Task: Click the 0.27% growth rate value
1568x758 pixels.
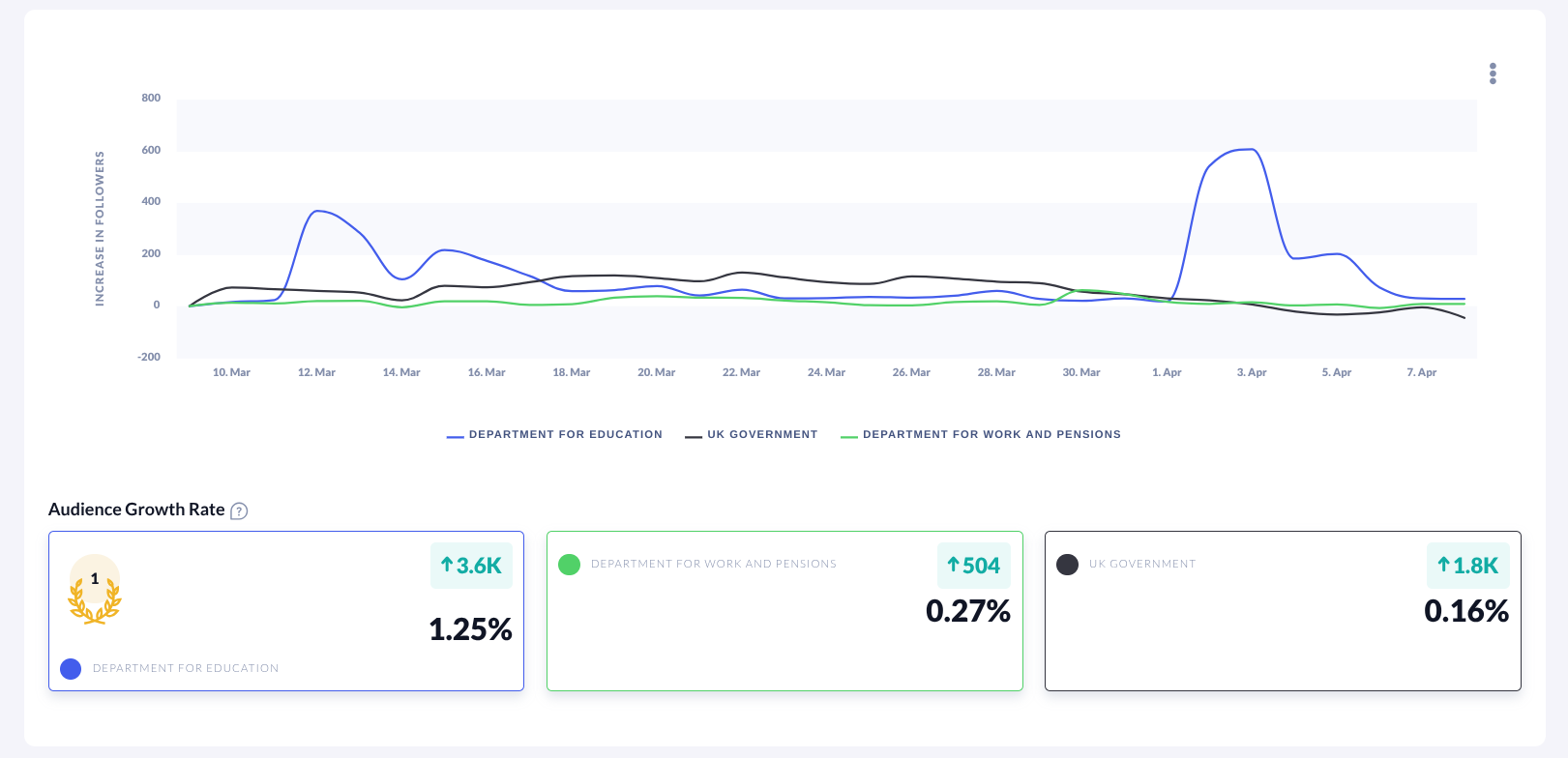Action: pyautogui.click(x=967, y=611)
